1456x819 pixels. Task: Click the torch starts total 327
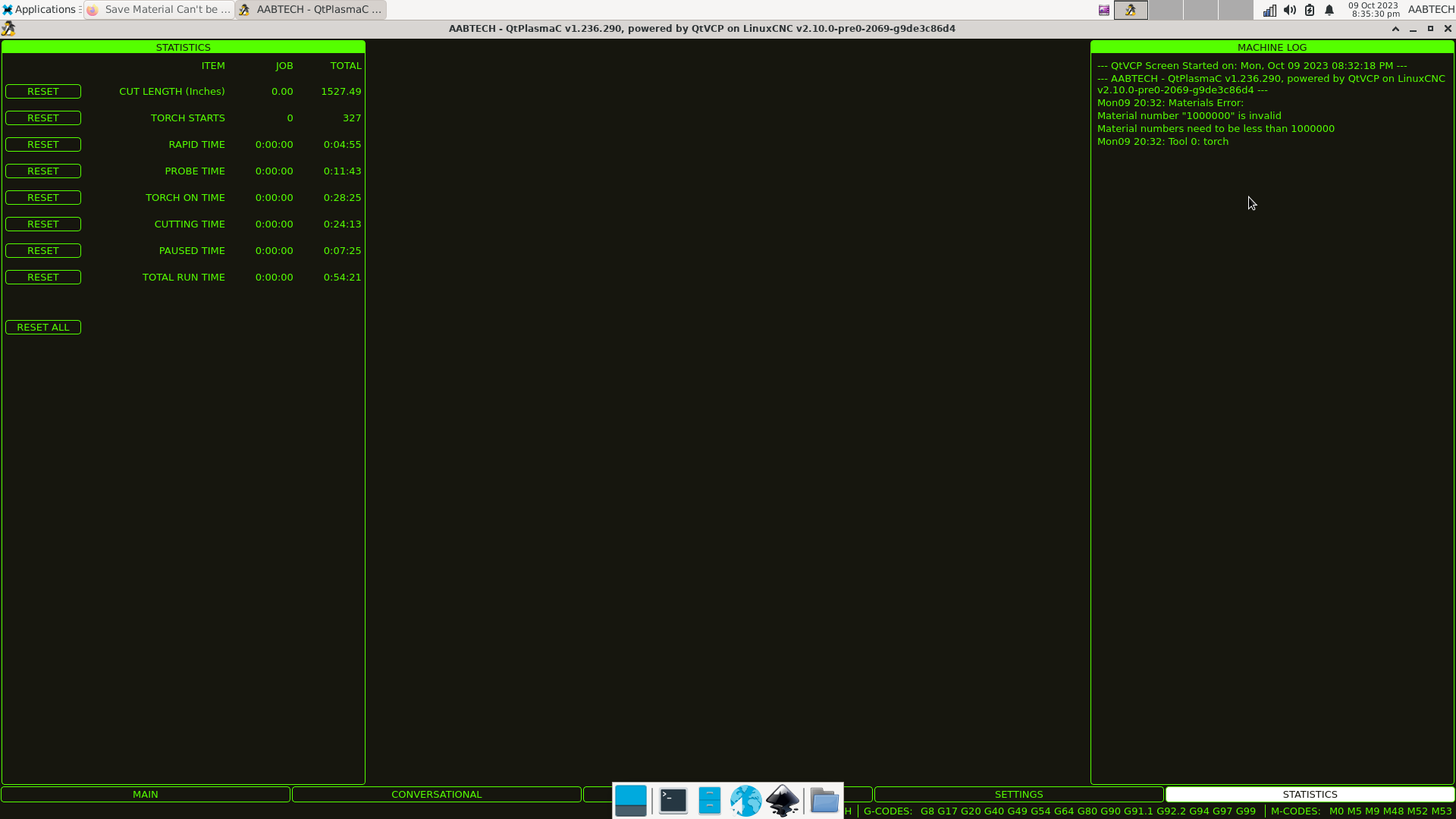[x=352, y=118]
